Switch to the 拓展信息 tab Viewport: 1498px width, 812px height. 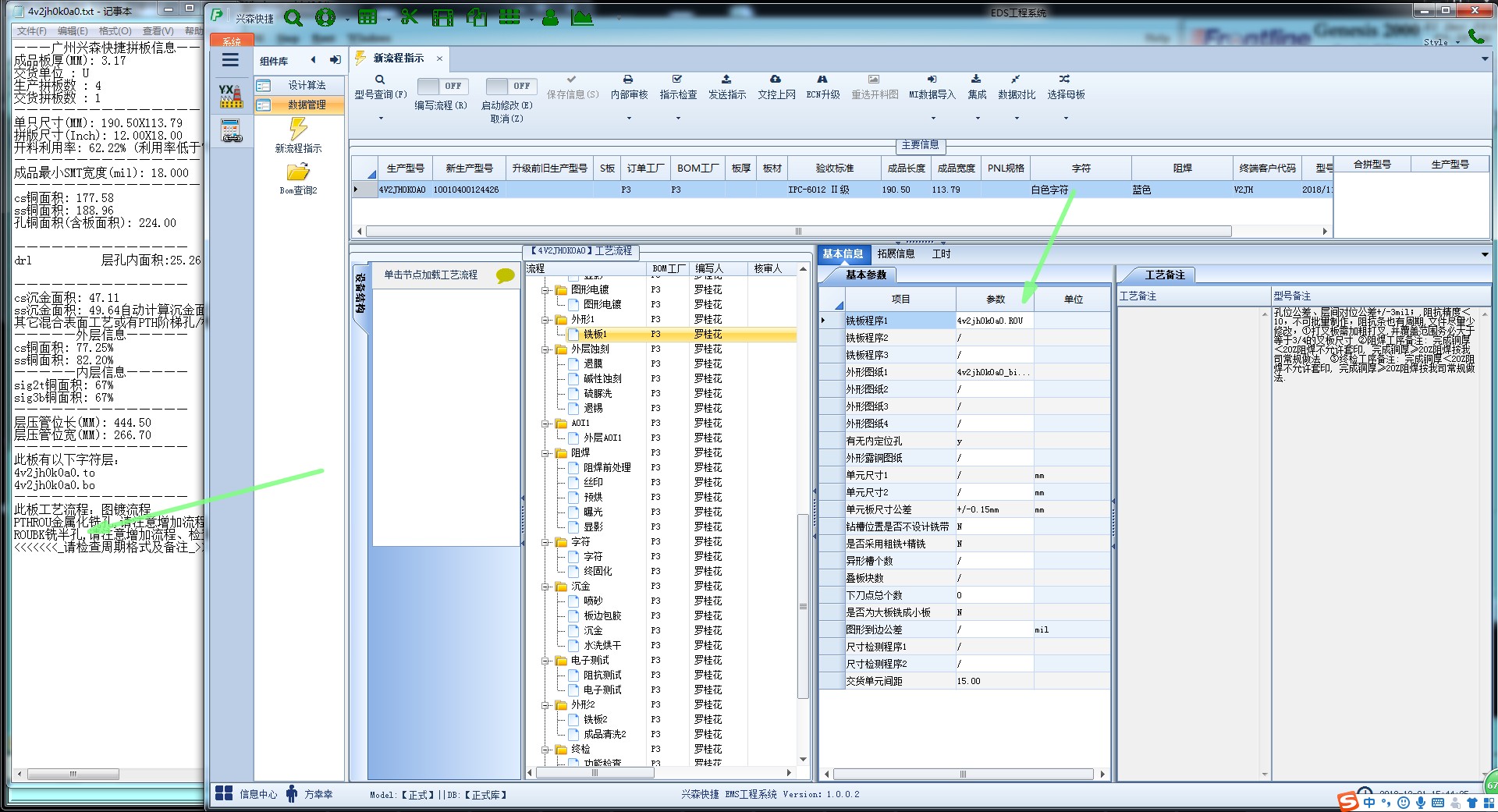pyautogui.click(x=896, y=254)
